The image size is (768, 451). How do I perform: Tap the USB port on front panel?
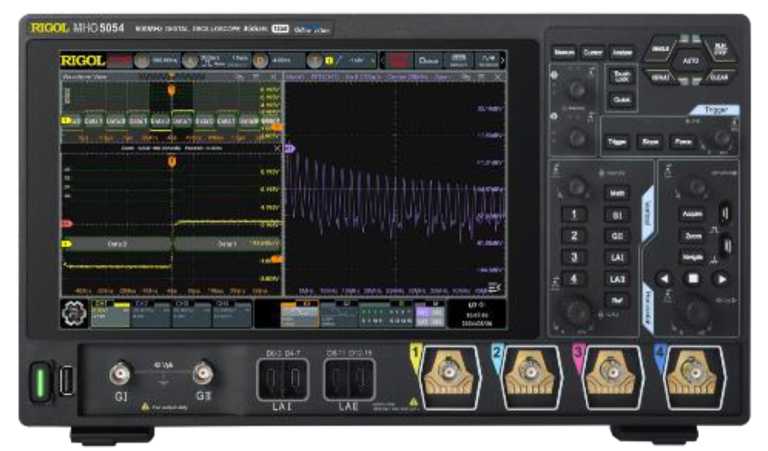(67, 380)
